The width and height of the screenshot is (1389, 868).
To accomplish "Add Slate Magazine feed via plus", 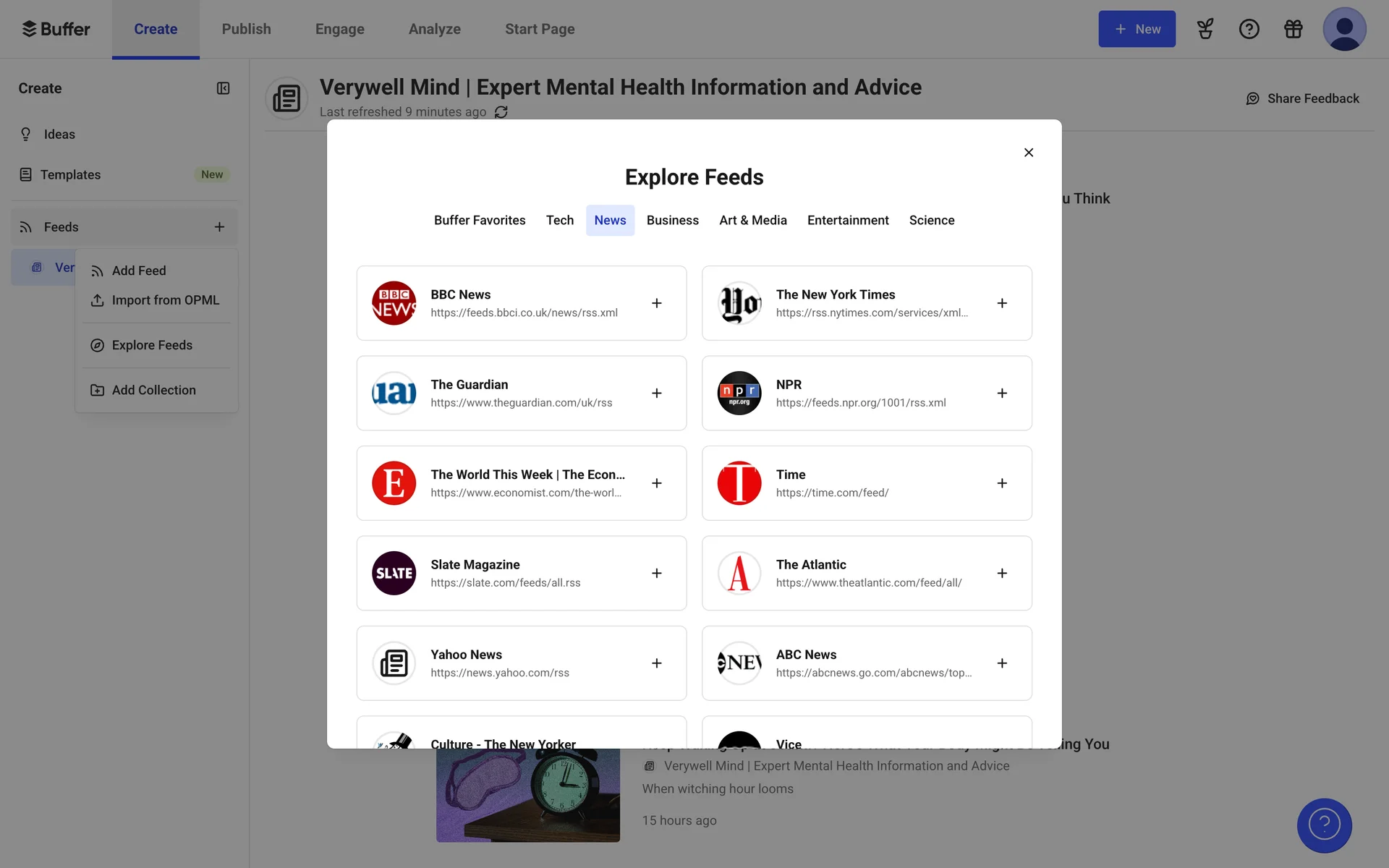I will coord(656,573).
